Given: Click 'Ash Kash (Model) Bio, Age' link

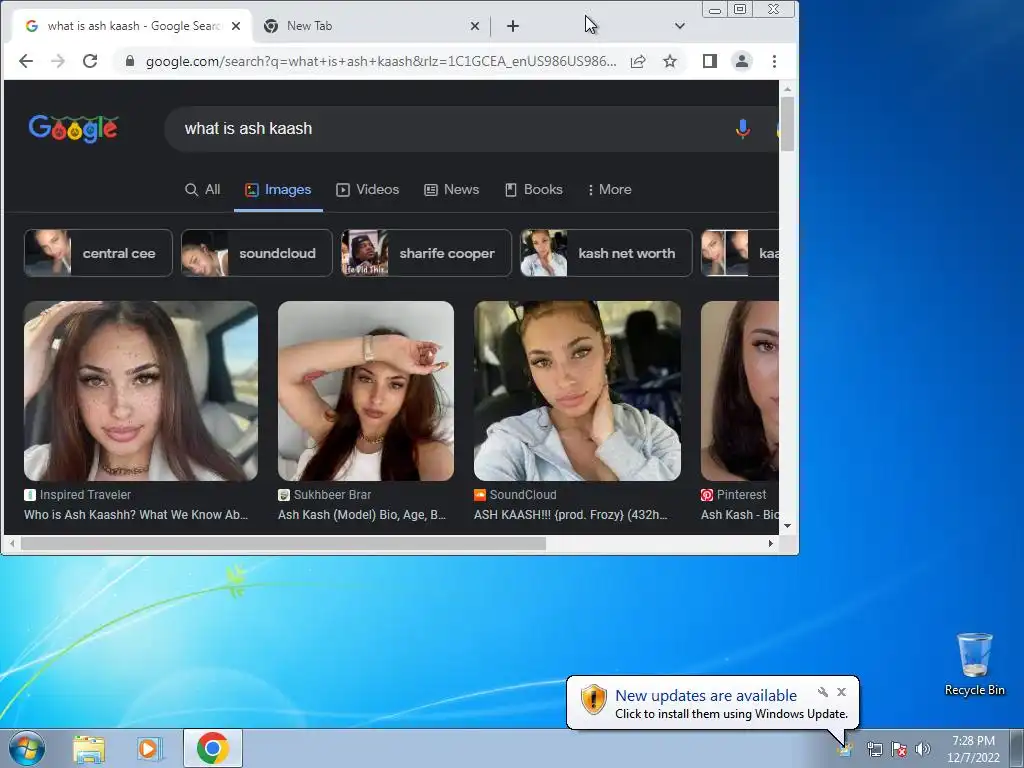Looking at the screenshot, I should (362, 515).
